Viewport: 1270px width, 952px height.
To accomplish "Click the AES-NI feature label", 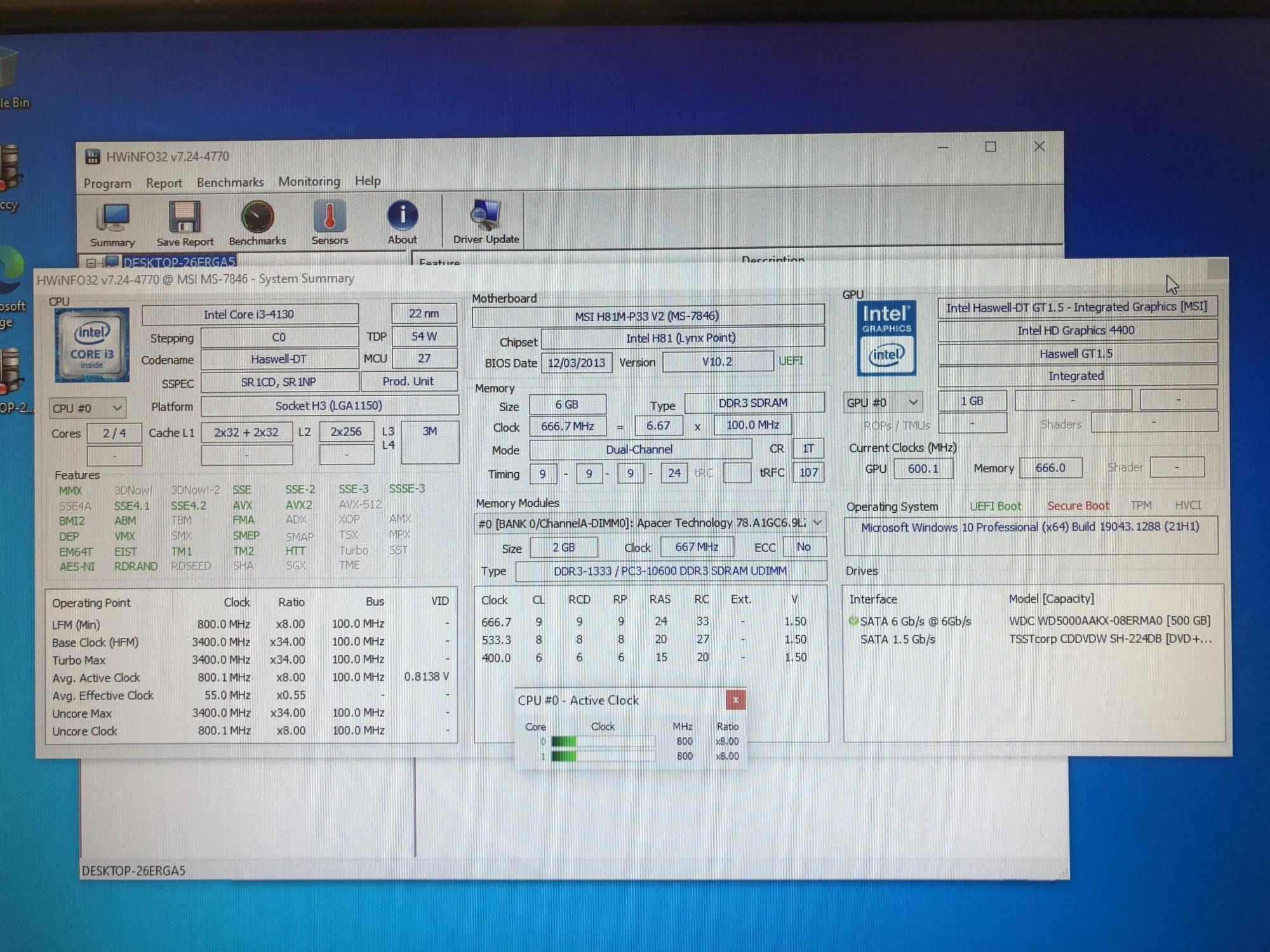I will point(77,567).
